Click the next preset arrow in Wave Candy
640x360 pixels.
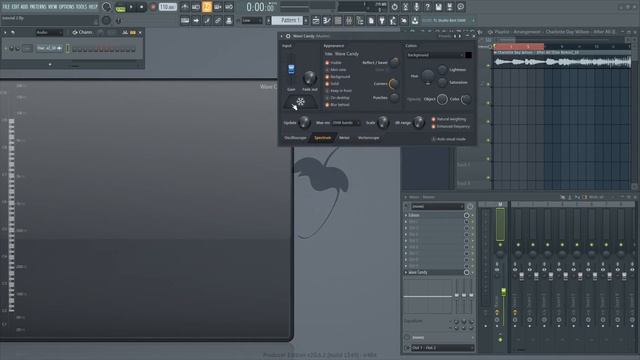(x=460, y=36)
